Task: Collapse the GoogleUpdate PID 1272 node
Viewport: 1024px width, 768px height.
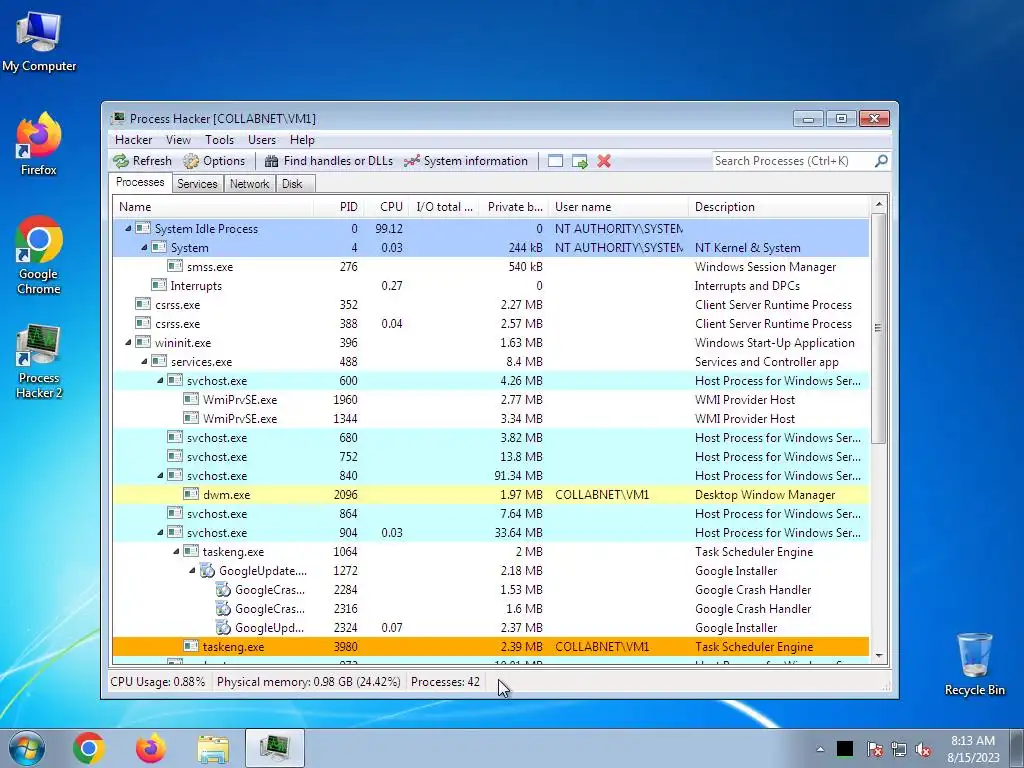Action: (192, 571)
